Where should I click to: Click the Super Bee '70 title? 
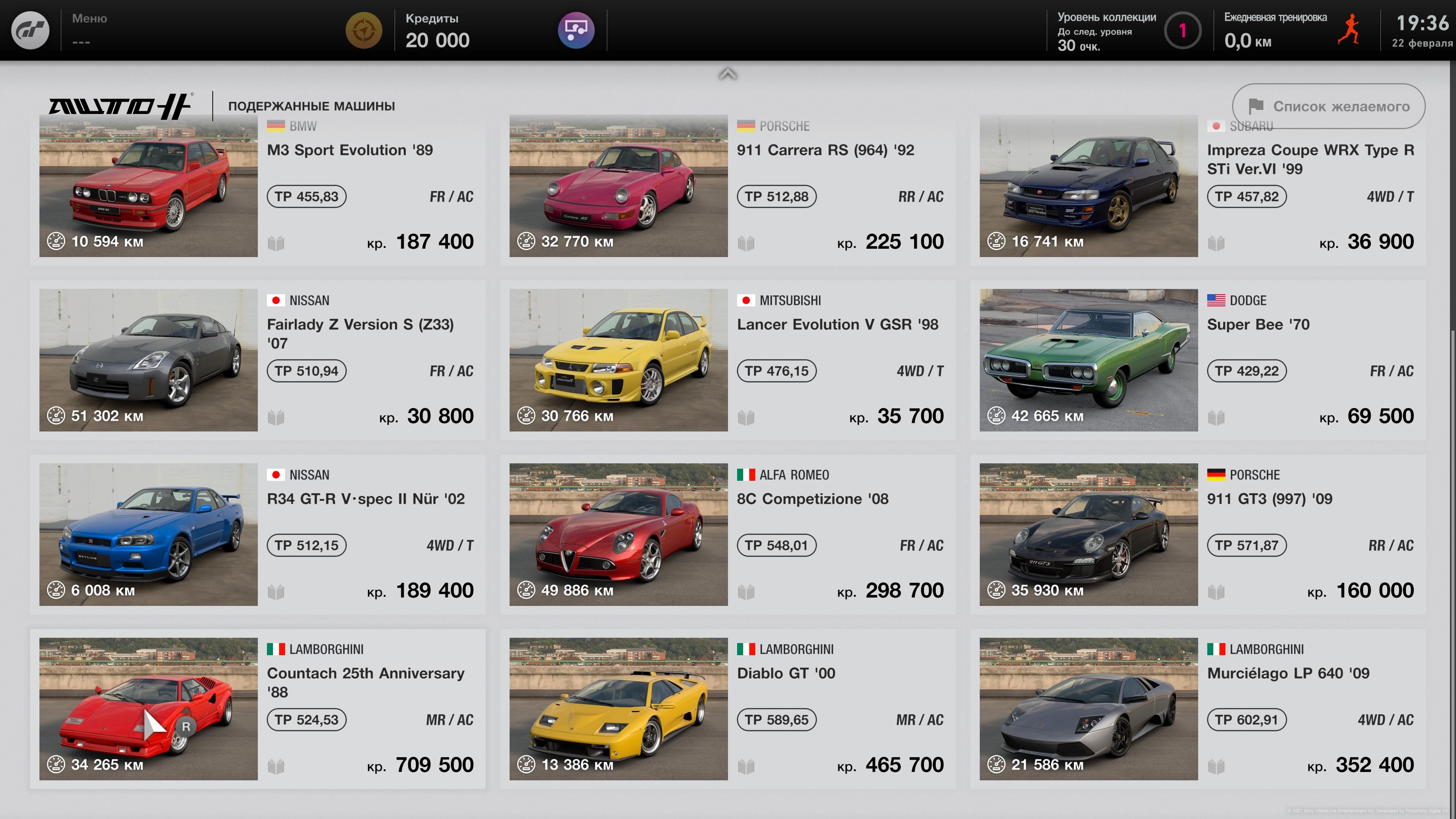pos(1258,325)
